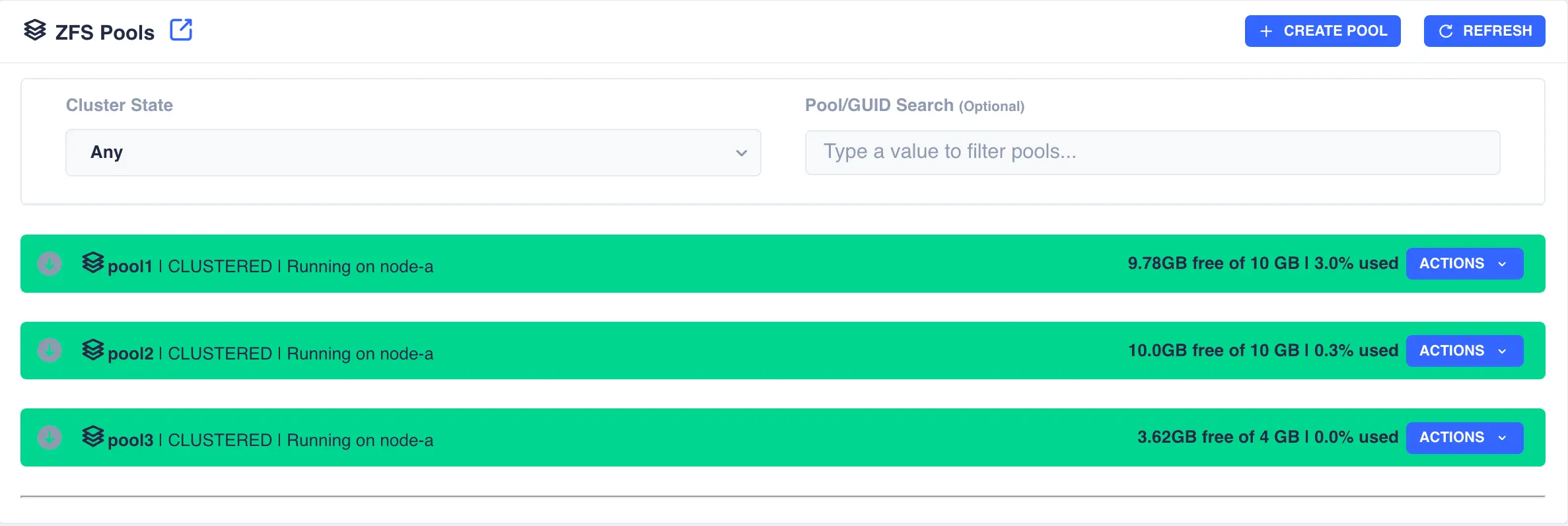Screen dimensions: 1568x526
Task: Click the layers icon next to pool3
Action: tap(94, 437)
